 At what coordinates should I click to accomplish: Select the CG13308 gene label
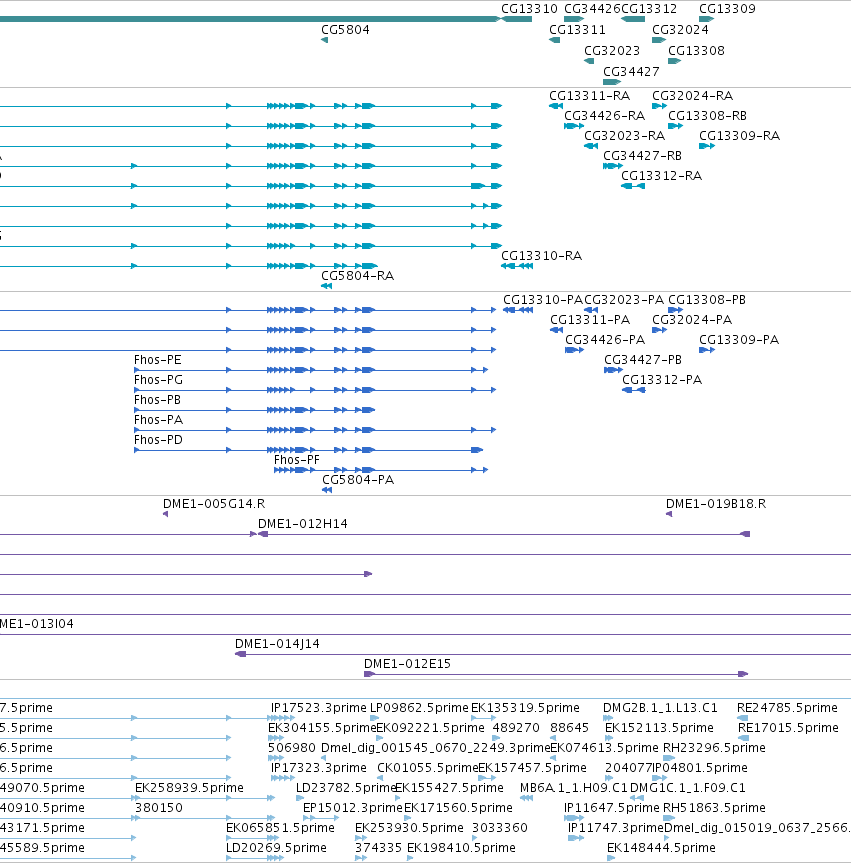click(696, 51)
